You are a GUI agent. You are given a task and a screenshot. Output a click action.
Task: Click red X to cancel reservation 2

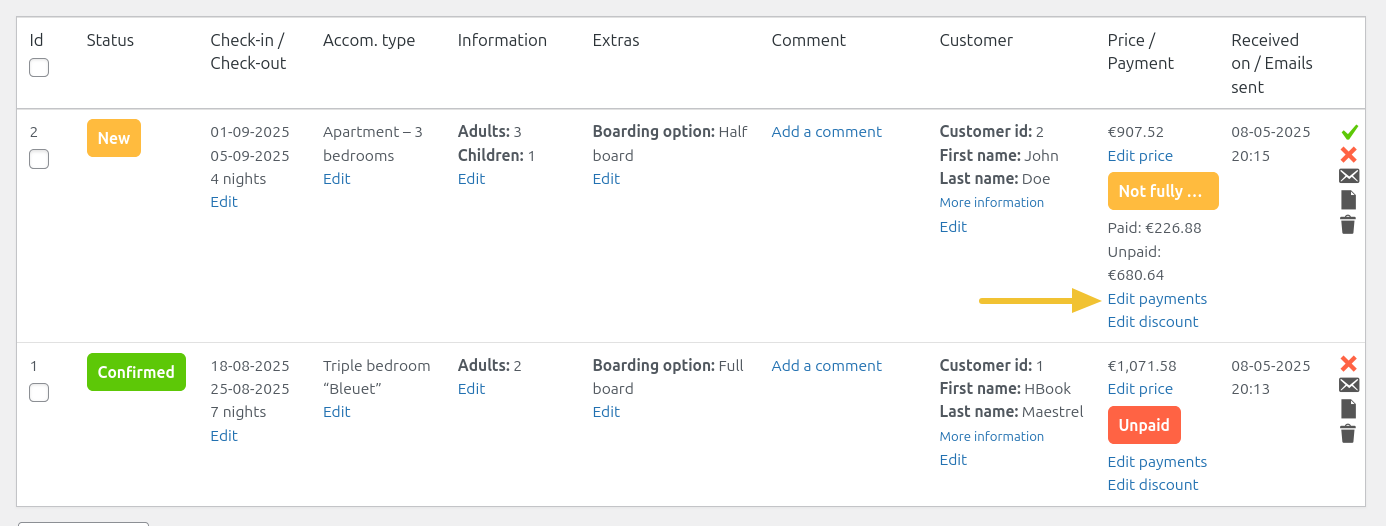[1349, 154]
